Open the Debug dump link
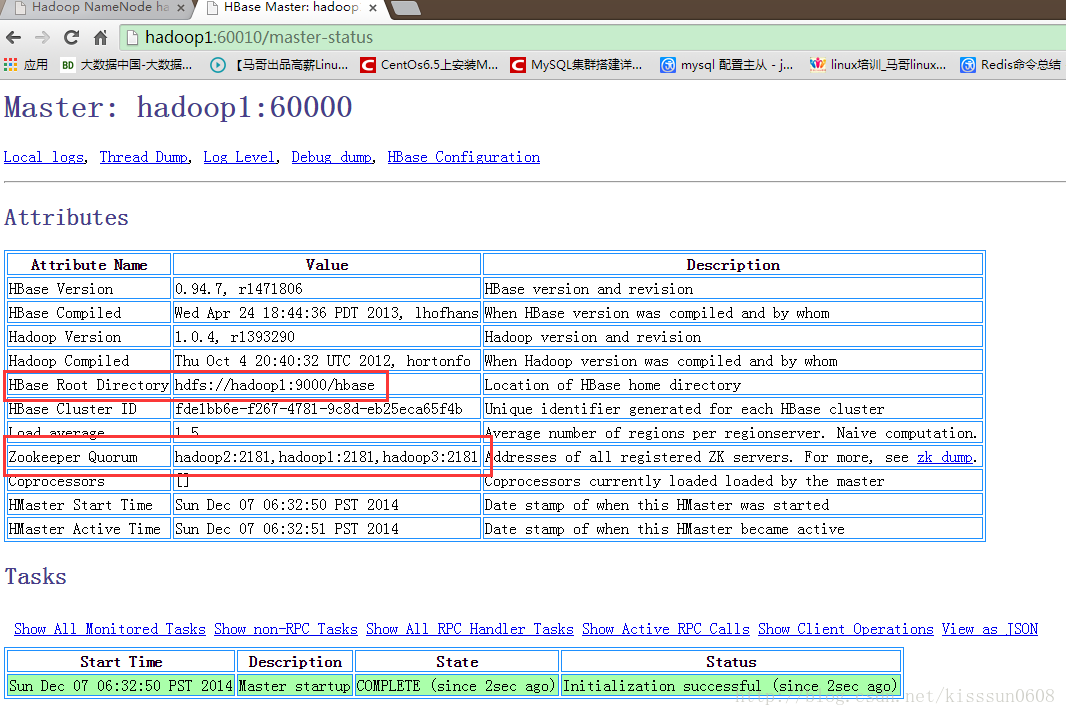The height and width of the screenshot is (716, 1066). pos(332,157)
